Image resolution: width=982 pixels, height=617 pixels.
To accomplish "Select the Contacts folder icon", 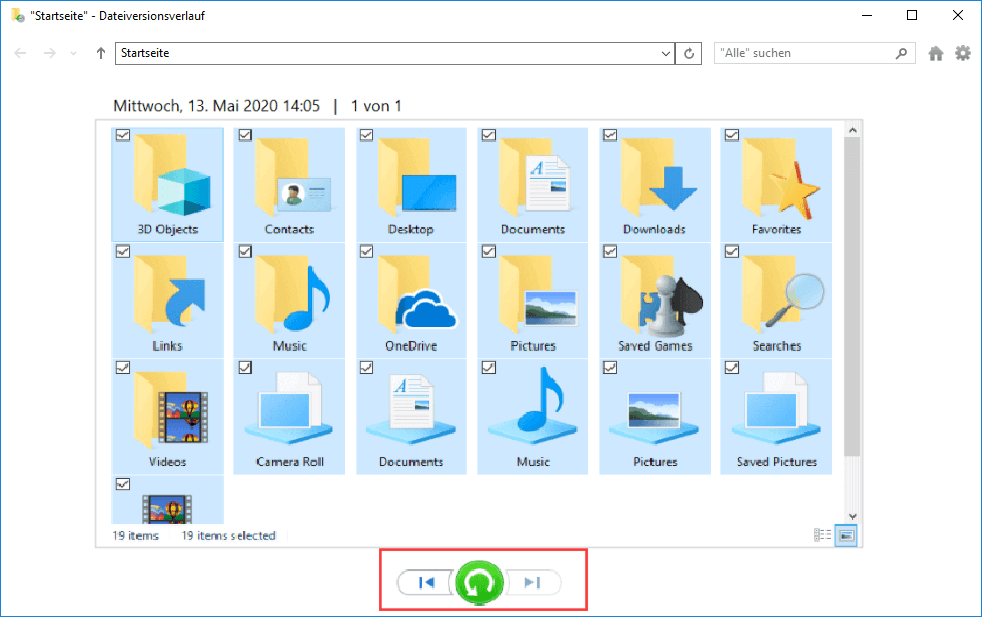I will (292, 175).
